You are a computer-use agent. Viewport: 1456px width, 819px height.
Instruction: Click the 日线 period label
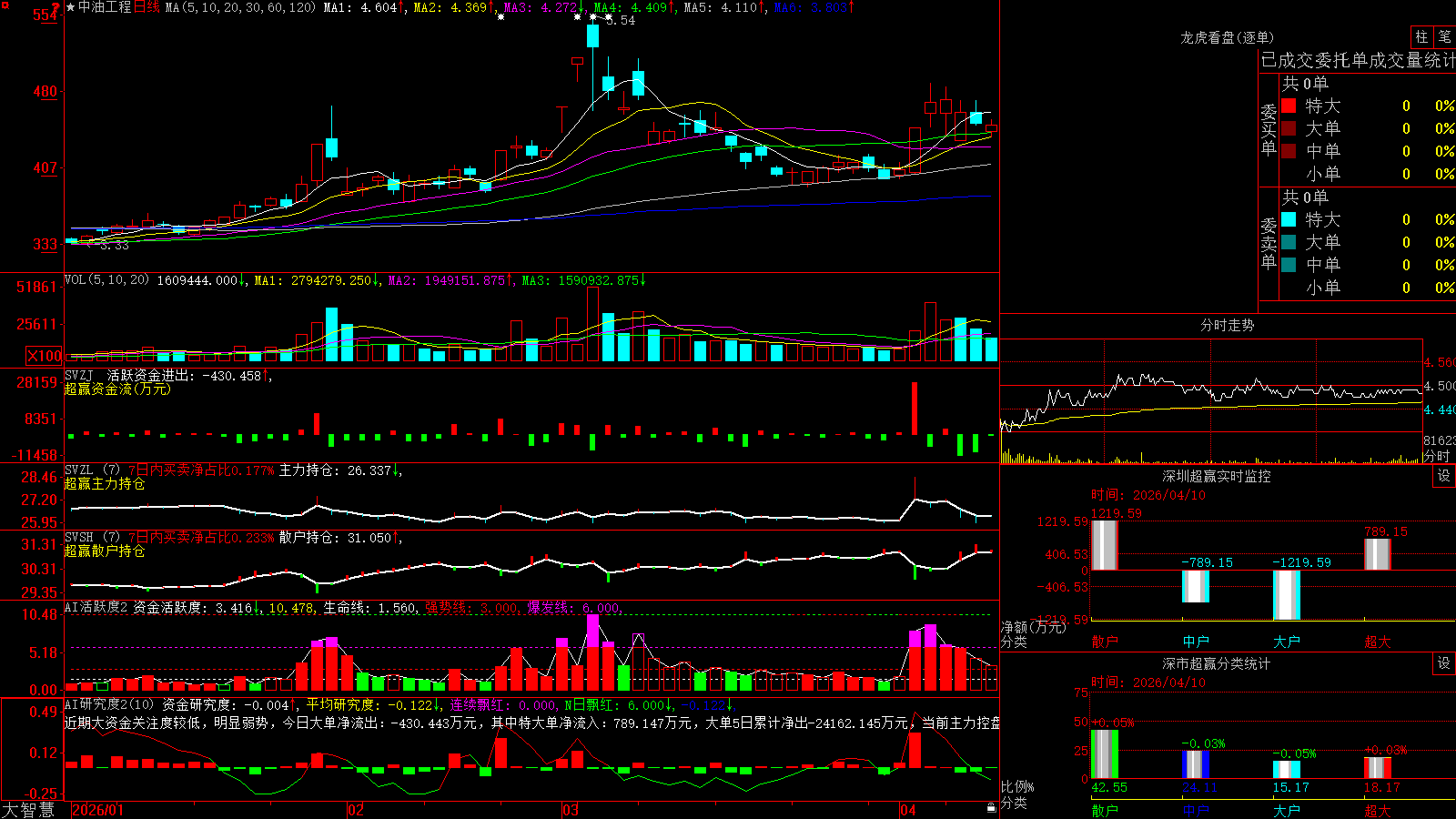click(147, 7)
